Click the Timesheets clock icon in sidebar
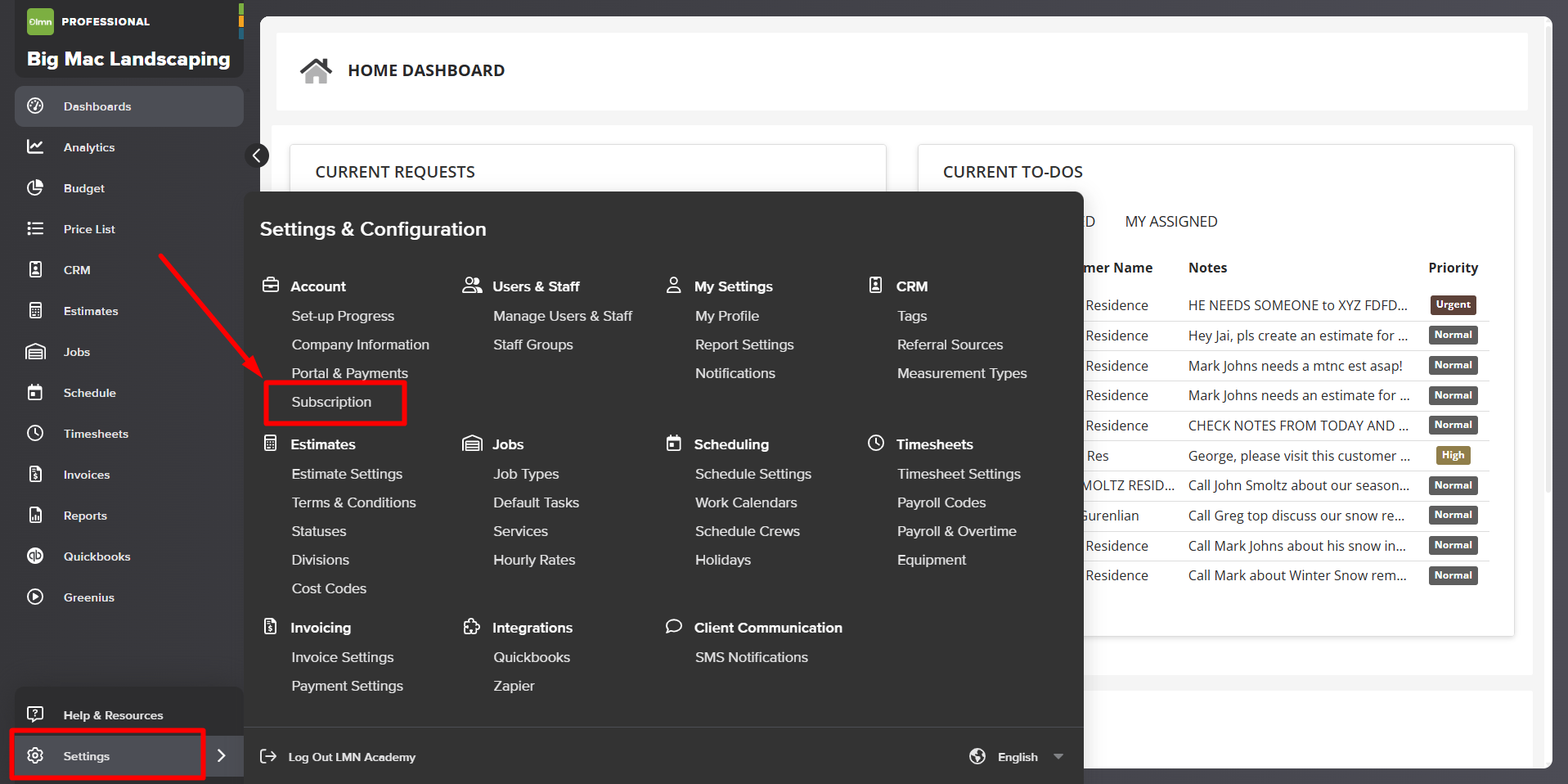Viewport: 1568px width, 784px height. tap(35, 433)
